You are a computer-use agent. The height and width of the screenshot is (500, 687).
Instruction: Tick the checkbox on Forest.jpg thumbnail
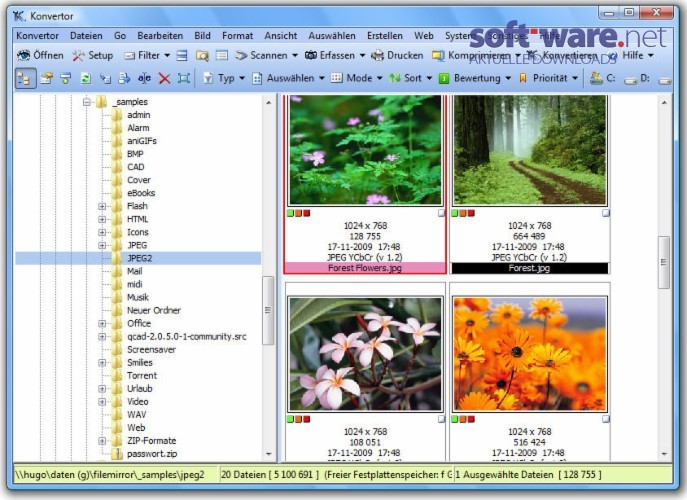(x=606, y=213)
